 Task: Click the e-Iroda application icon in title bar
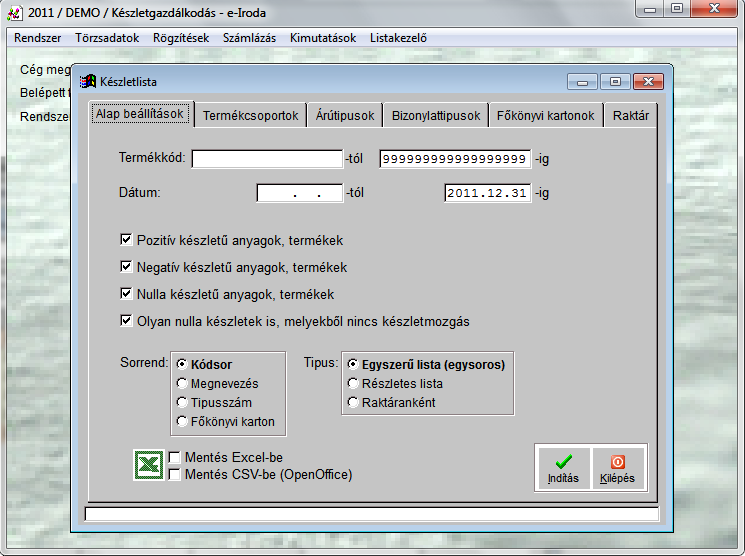point(14,10)
